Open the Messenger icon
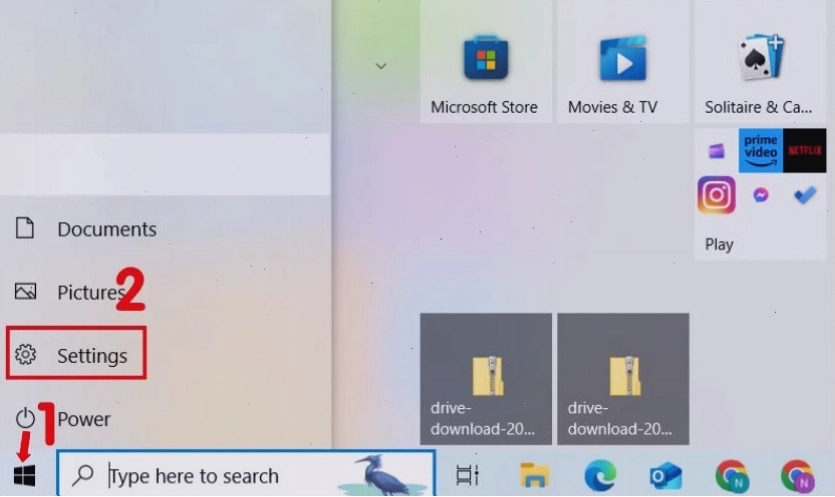Viewport: 835px width, 497px height. coord(760,195)
